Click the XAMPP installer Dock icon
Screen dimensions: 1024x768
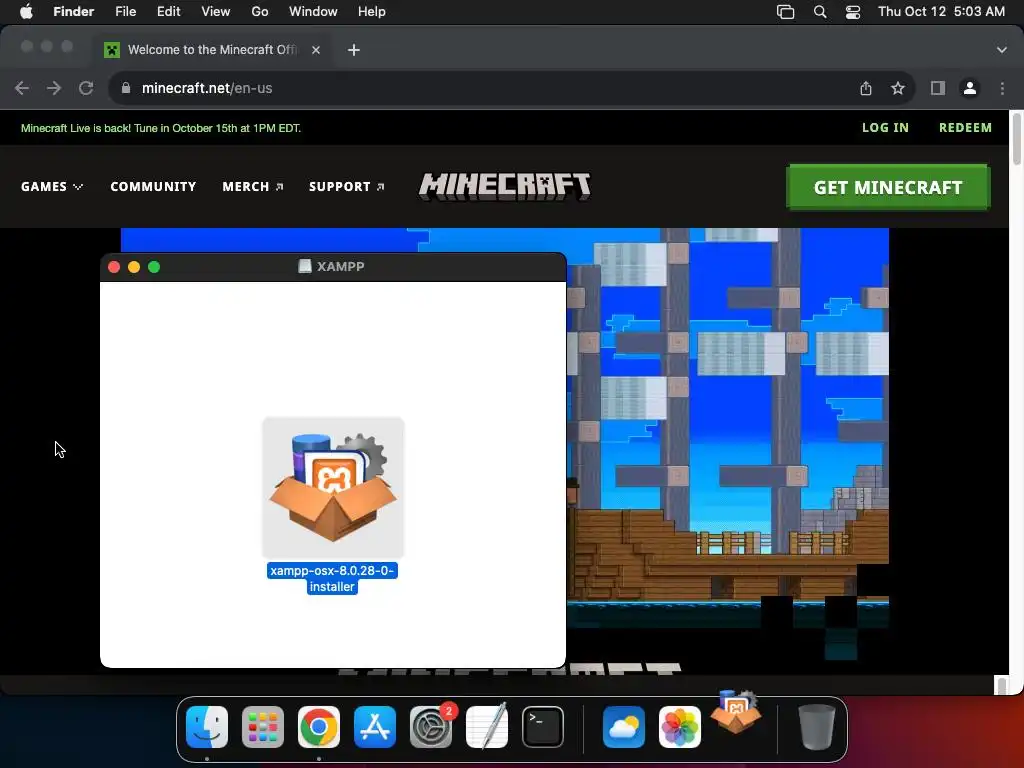pos(736,712)
